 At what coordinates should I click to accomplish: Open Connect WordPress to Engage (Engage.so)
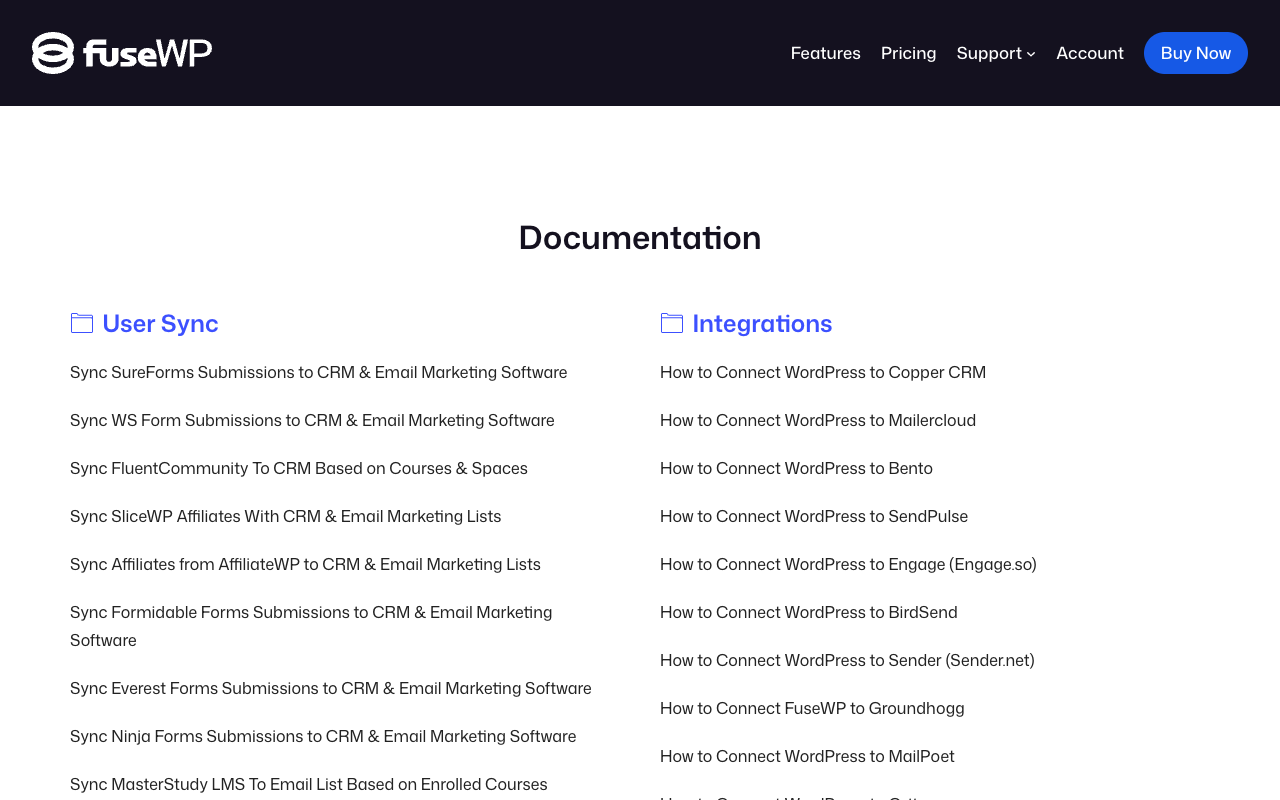click(848, 565)
